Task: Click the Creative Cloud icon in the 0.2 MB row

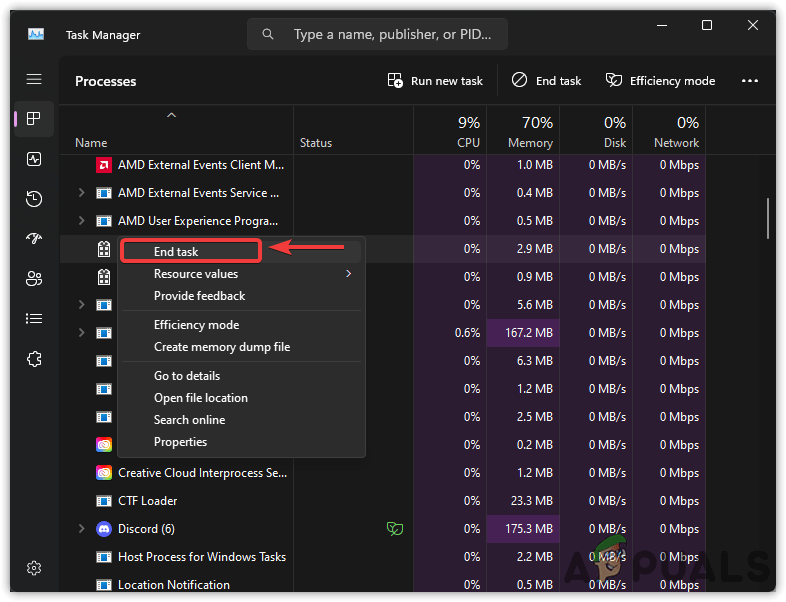Action: 104,445
